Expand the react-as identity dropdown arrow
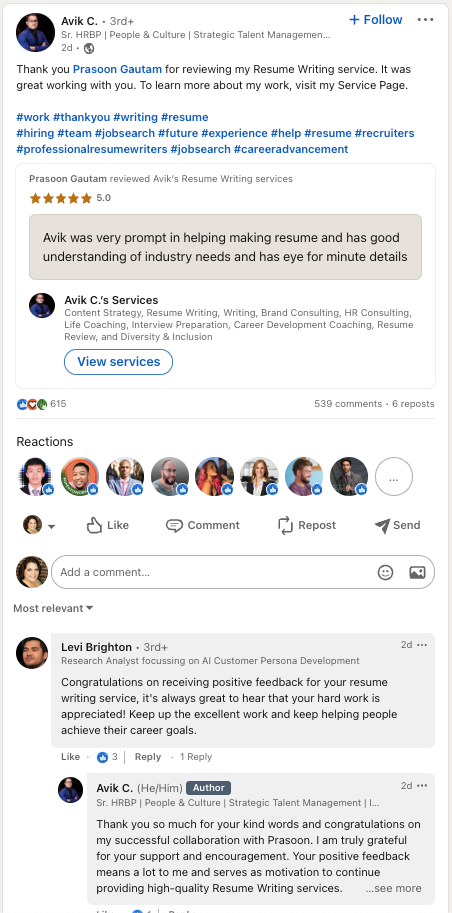This screenshot has width=452, height=913. (51, 526)
